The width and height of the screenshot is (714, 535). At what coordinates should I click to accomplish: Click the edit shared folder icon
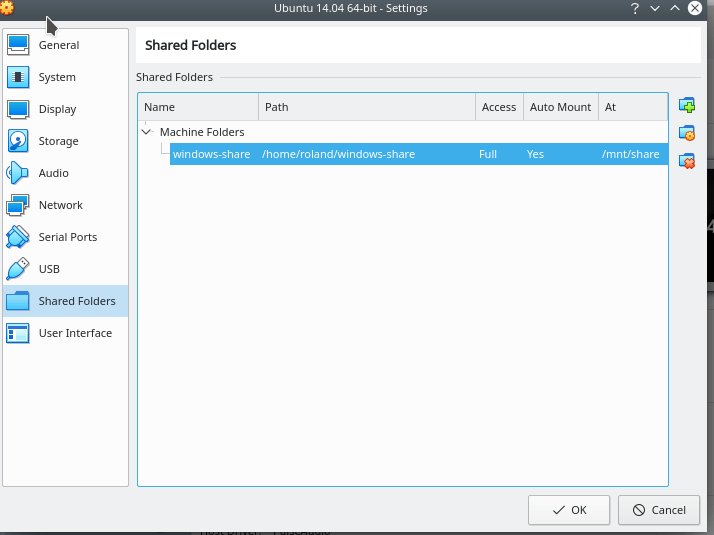pyautogui.click(x=686, y=133)
